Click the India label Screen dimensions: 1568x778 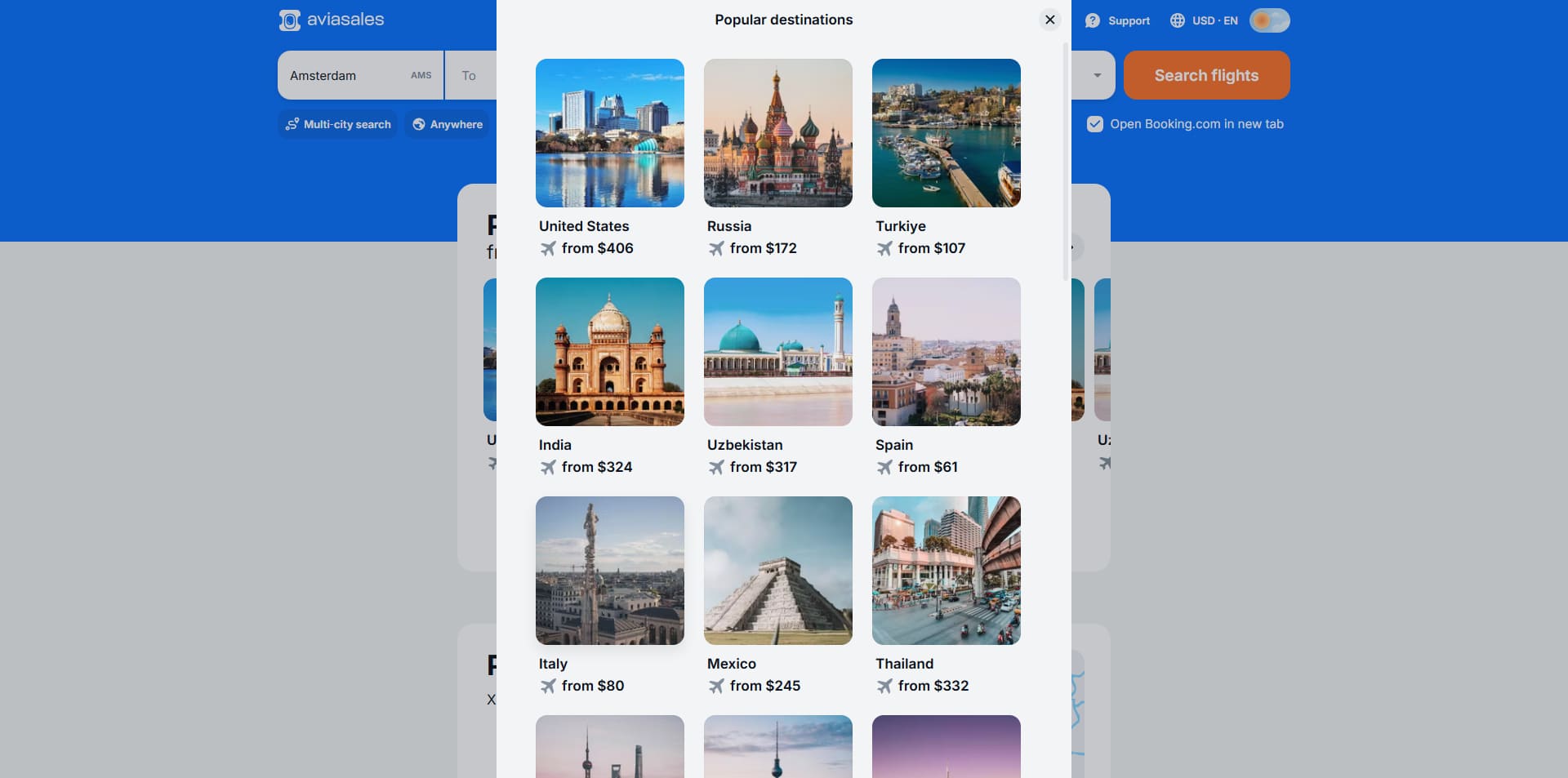point(555,445)
